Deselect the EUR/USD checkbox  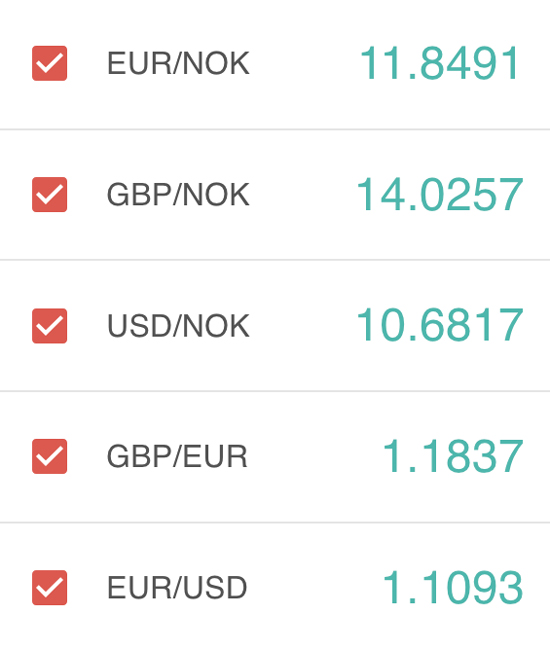pos(50,587)
